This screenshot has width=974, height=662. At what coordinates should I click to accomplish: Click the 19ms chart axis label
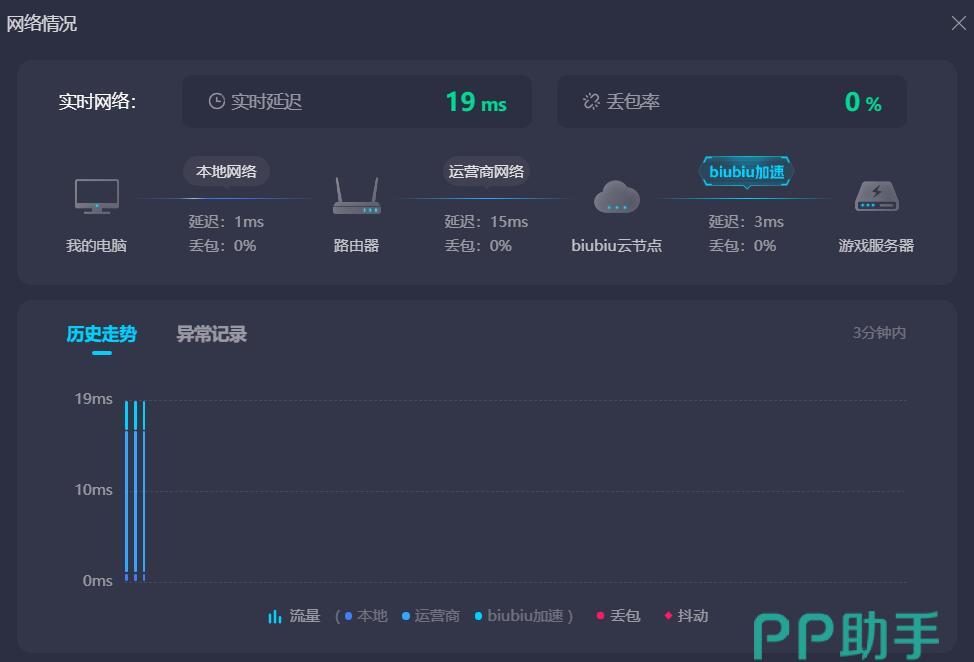point(93,399)
